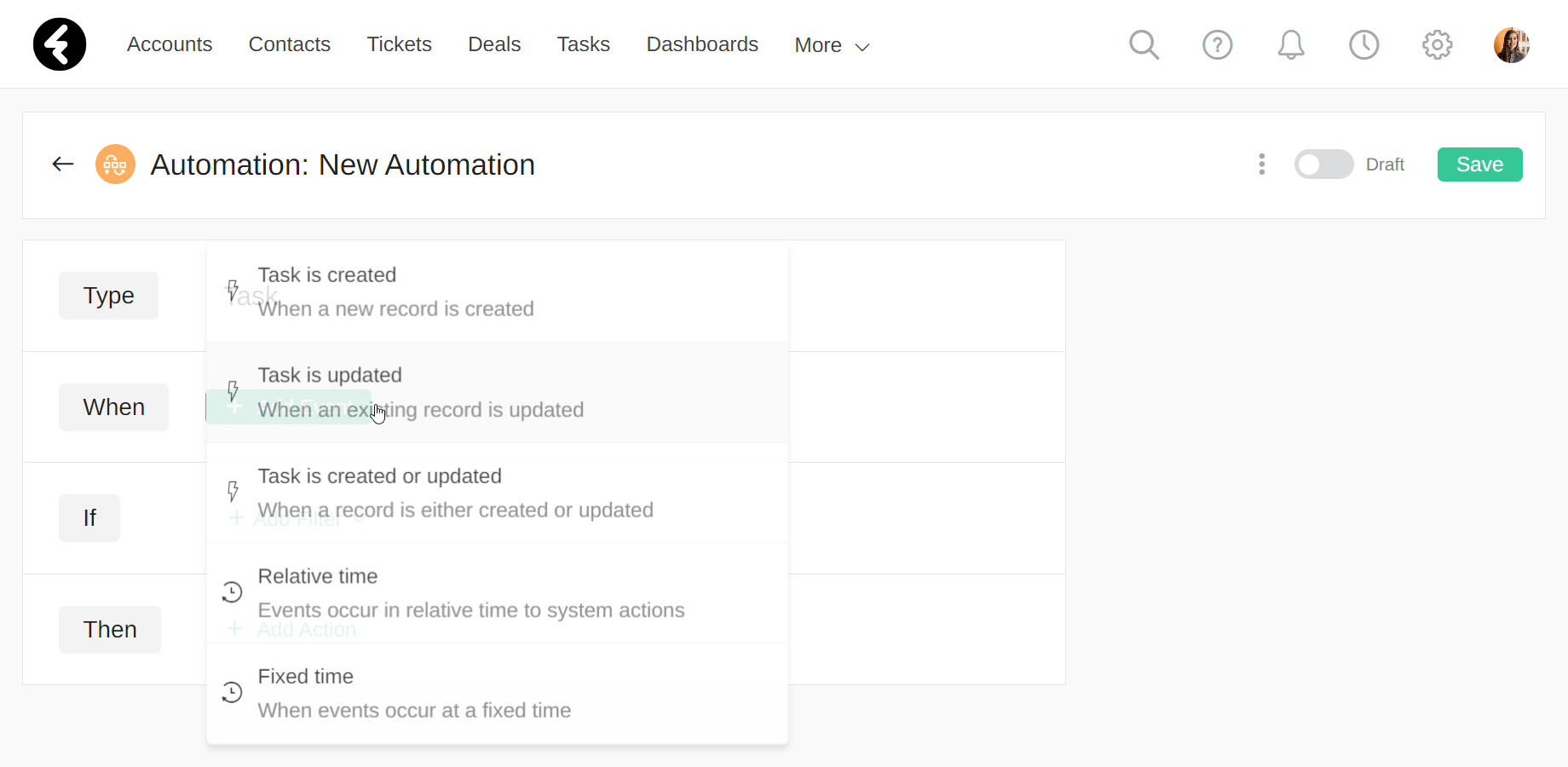Click the Type label
Image resolution: width=1568 pixels, height=767 pixels.
(x=108, y=296)
